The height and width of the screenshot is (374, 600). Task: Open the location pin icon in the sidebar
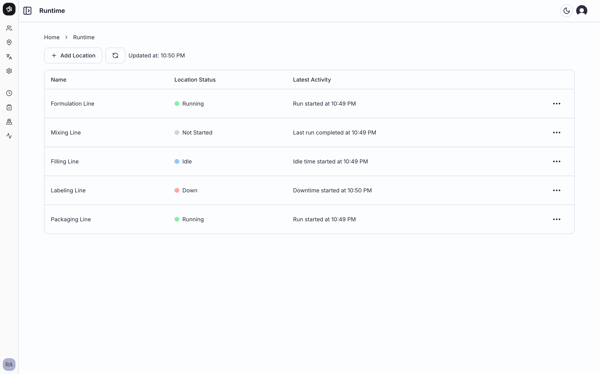coord(9,42)
